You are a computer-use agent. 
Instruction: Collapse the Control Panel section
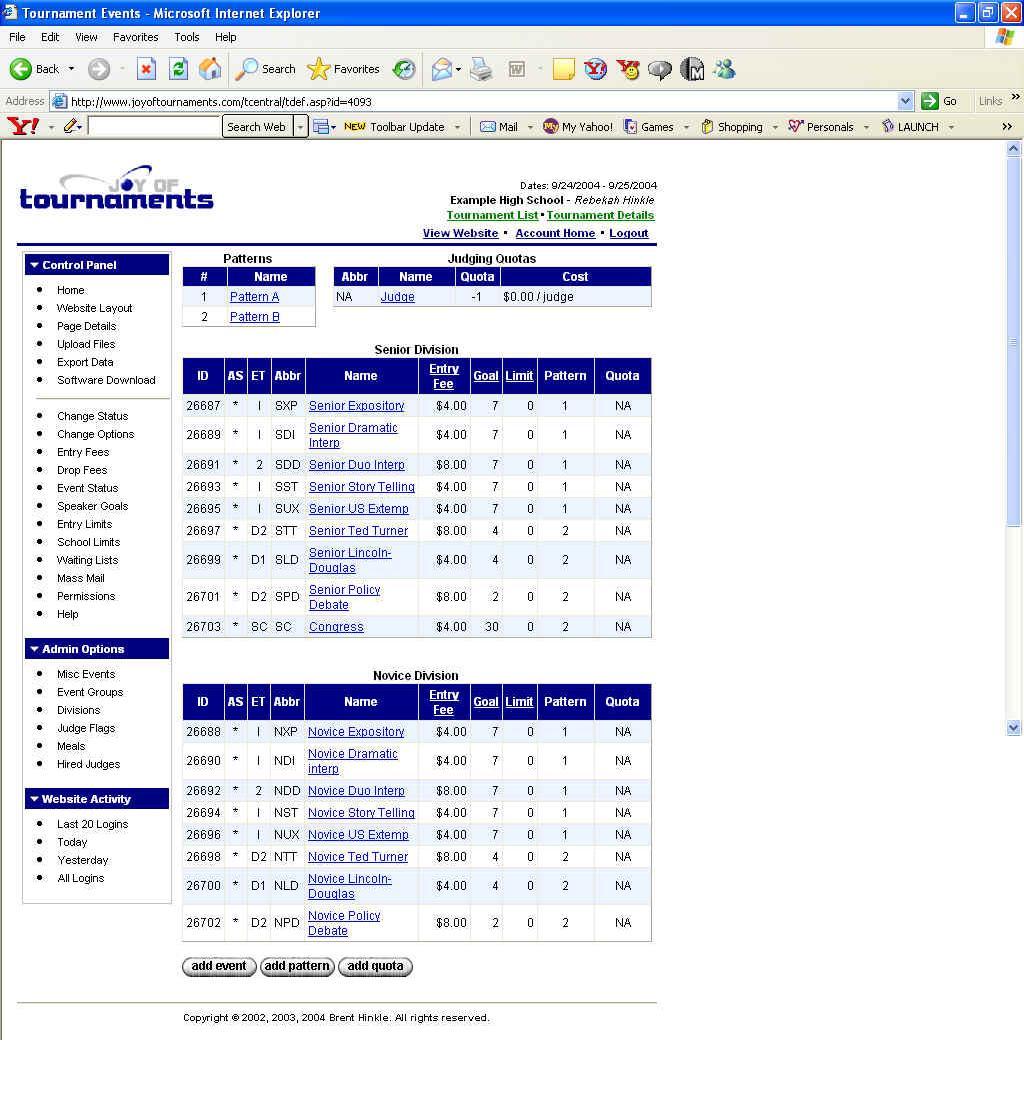click(34, 265)
